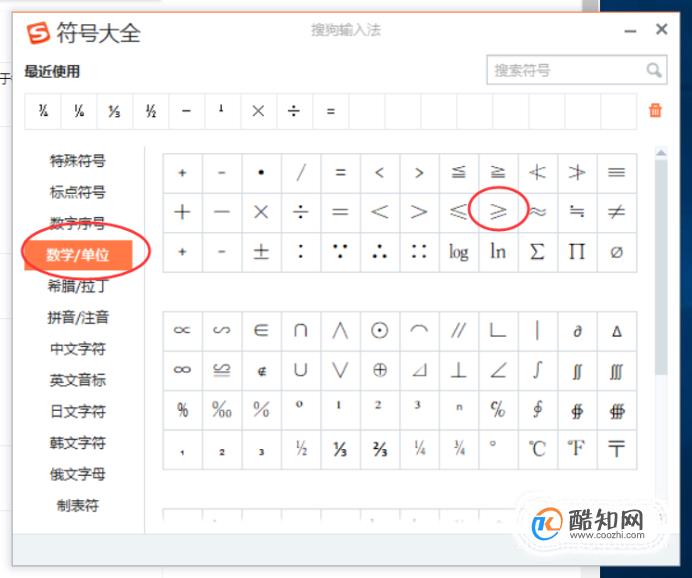The width and height of the screenshot is (692, 578).
Task: Insert the ≡ identical-to symbol
Action: [x=617, y=173]
